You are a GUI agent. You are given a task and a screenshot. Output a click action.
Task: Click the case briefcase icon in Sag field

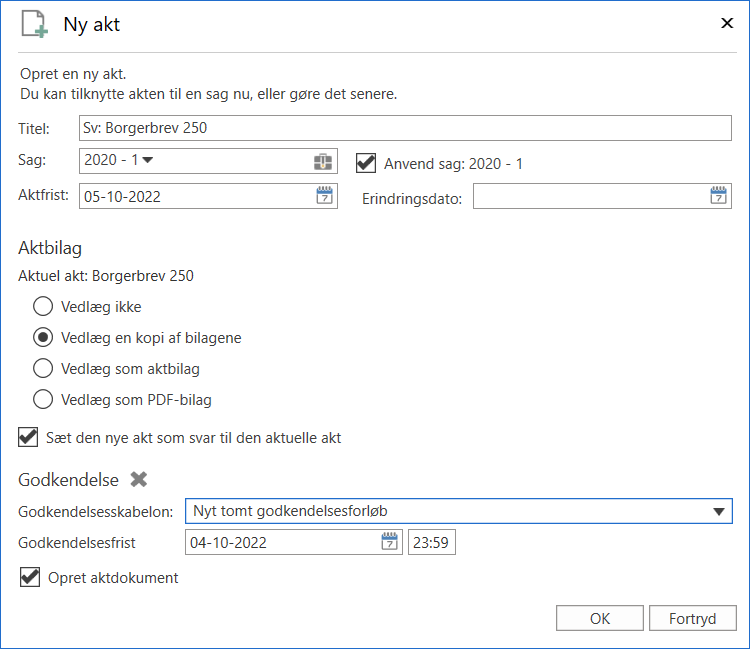click(x=322, y=162)
